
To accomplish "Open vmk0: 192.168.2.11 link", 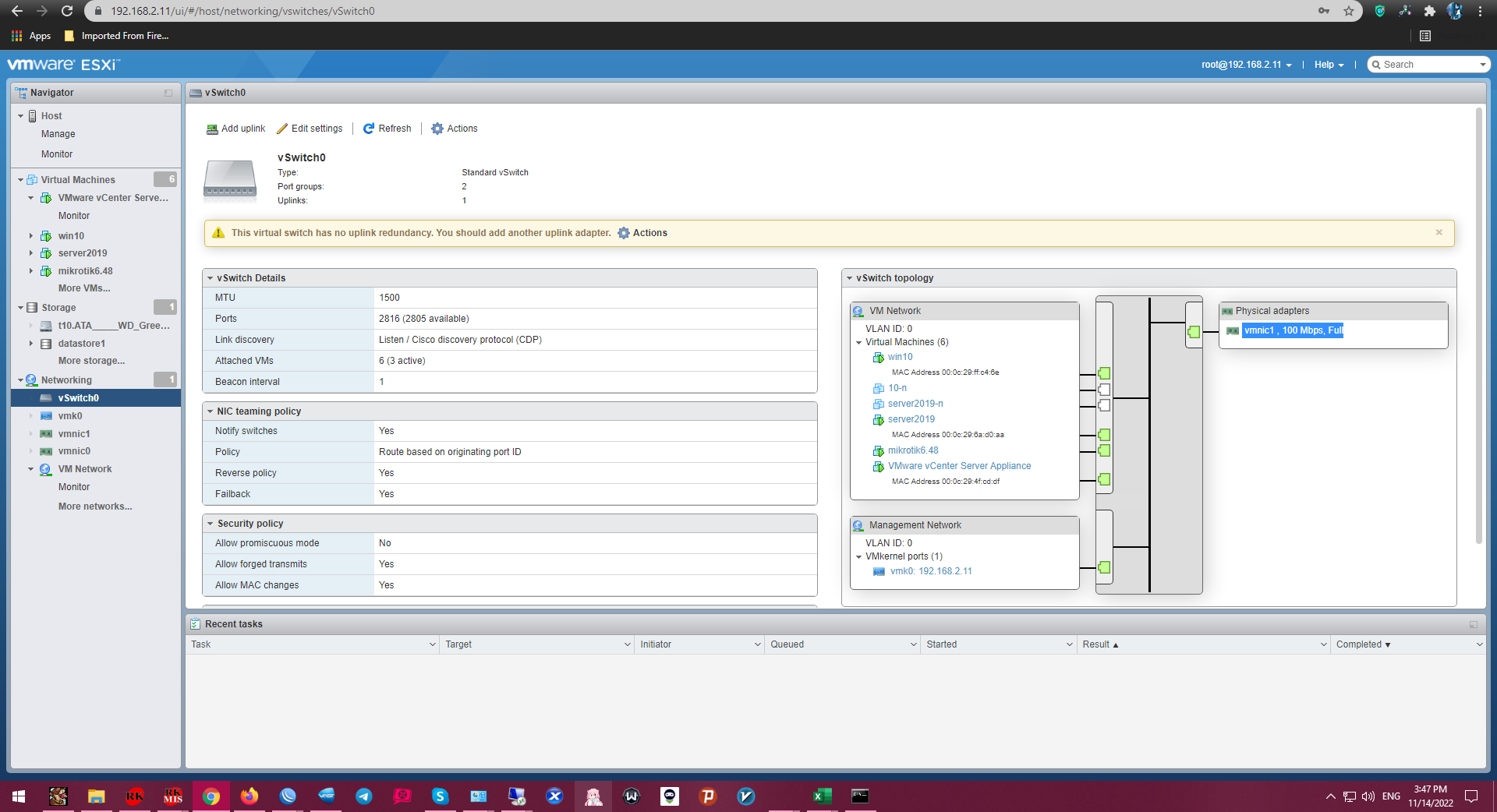I will (931, 571).
